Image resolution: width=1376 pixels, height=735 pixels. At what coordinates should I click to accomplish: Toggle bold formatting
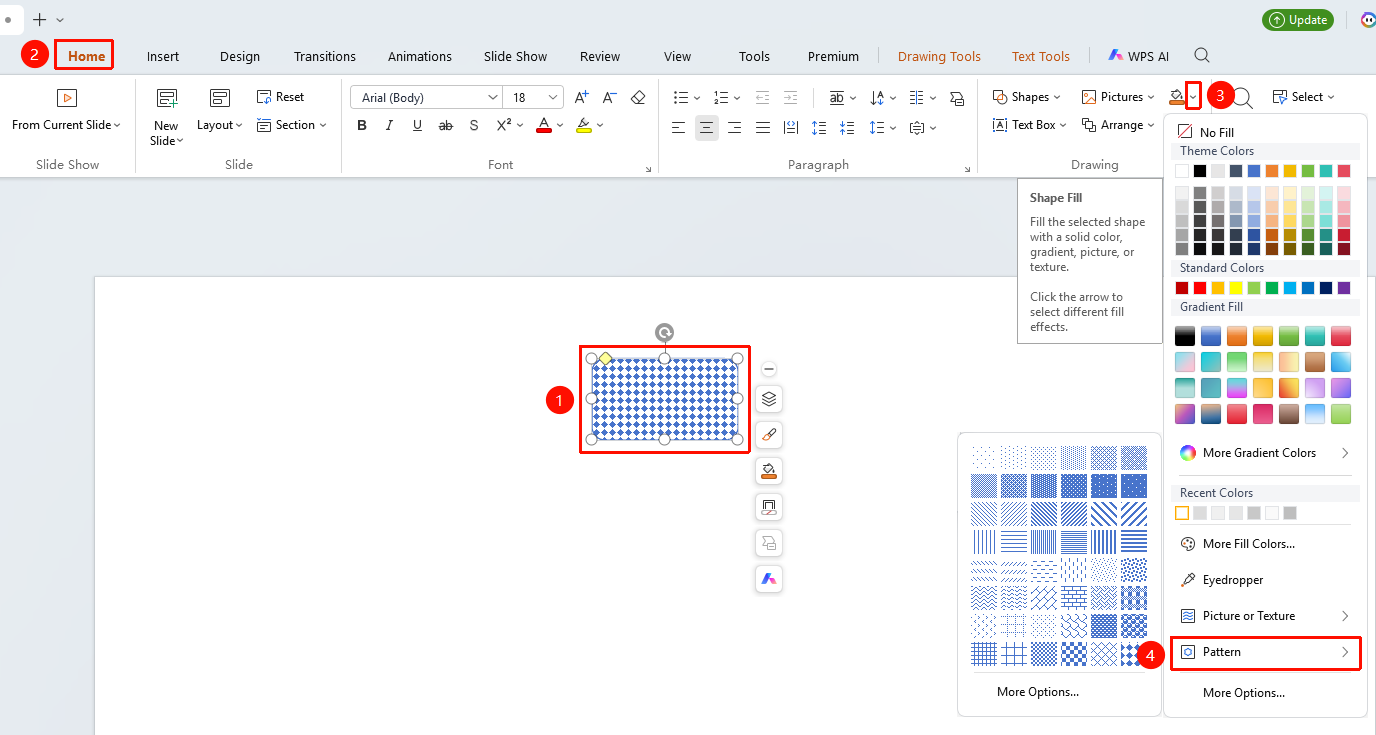tap(362, 125)
